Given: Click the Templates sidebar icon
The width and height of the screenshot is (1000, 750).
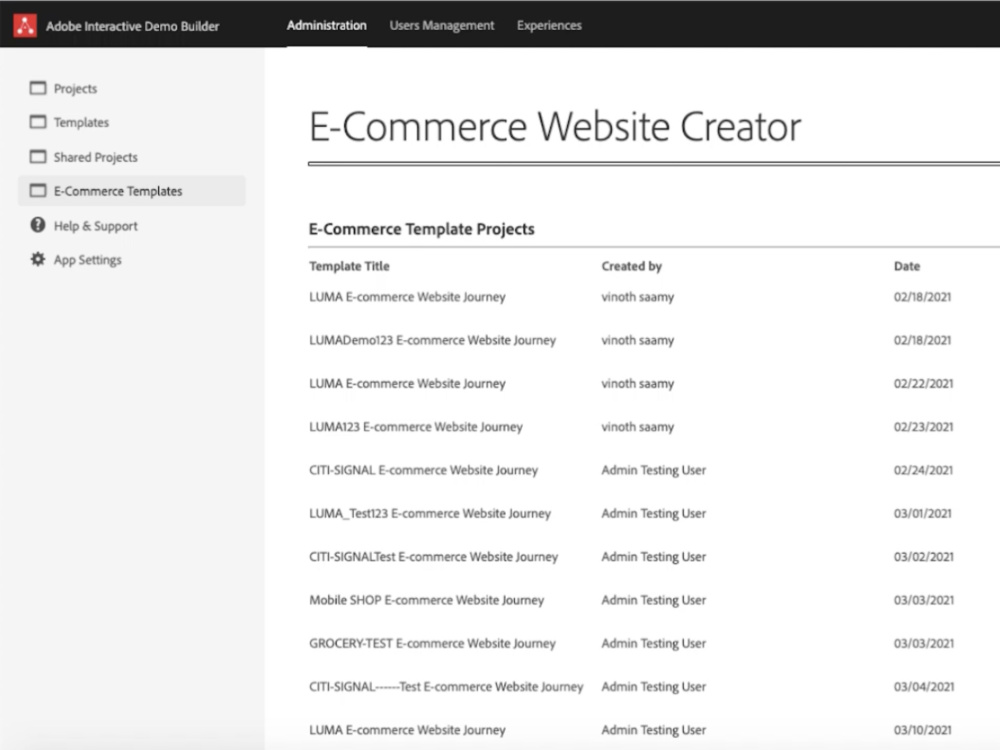Looking at the screenshot, I should tap(38, 122).
